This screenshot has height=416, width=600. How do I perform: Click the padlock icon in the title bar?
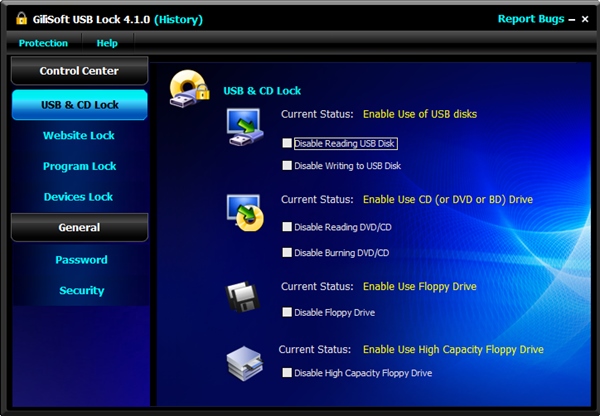pyautogui.click(x=21, y=18)
